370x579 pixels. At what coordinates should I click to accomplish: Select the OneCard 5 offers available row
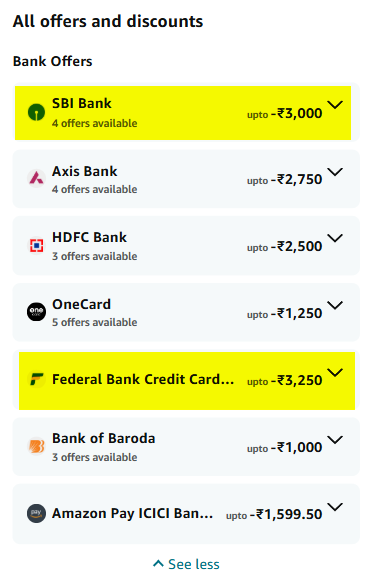[186, 312]
